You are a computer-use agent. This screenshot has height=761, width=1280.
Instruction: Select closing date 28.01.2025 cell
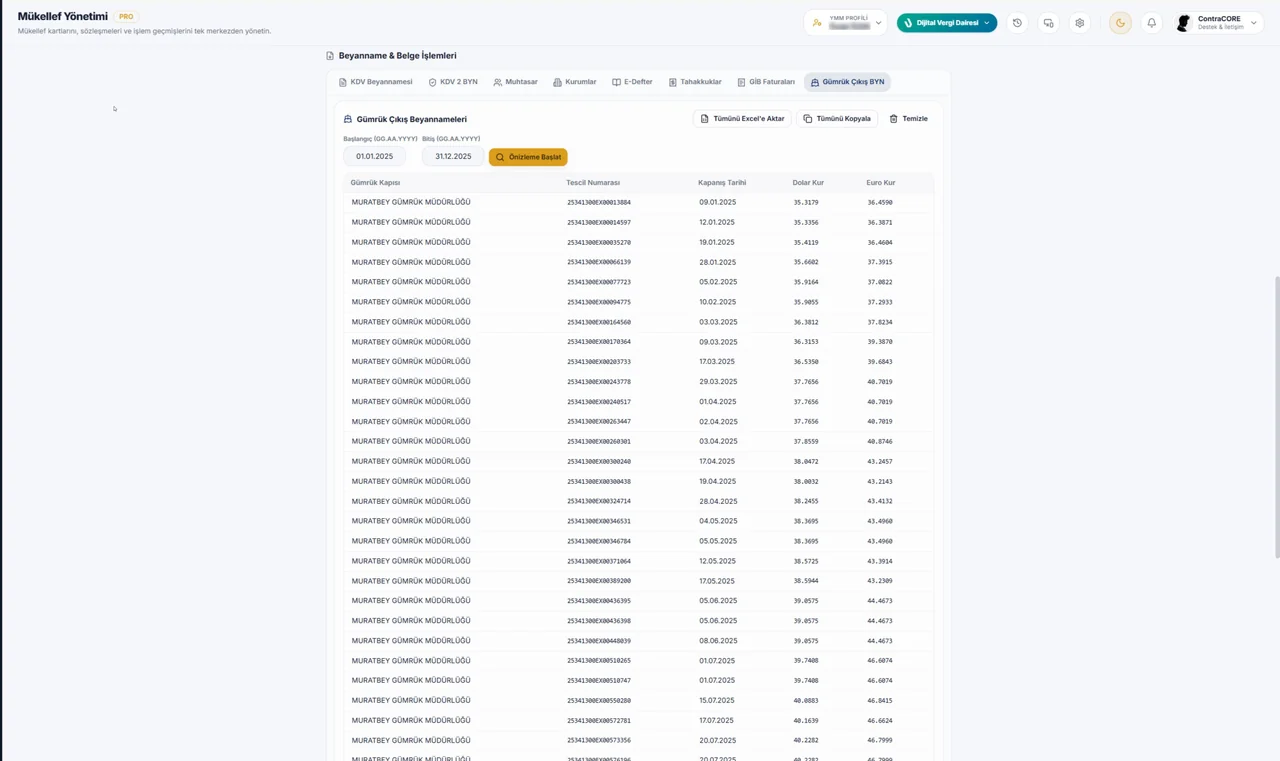(717, 262)
